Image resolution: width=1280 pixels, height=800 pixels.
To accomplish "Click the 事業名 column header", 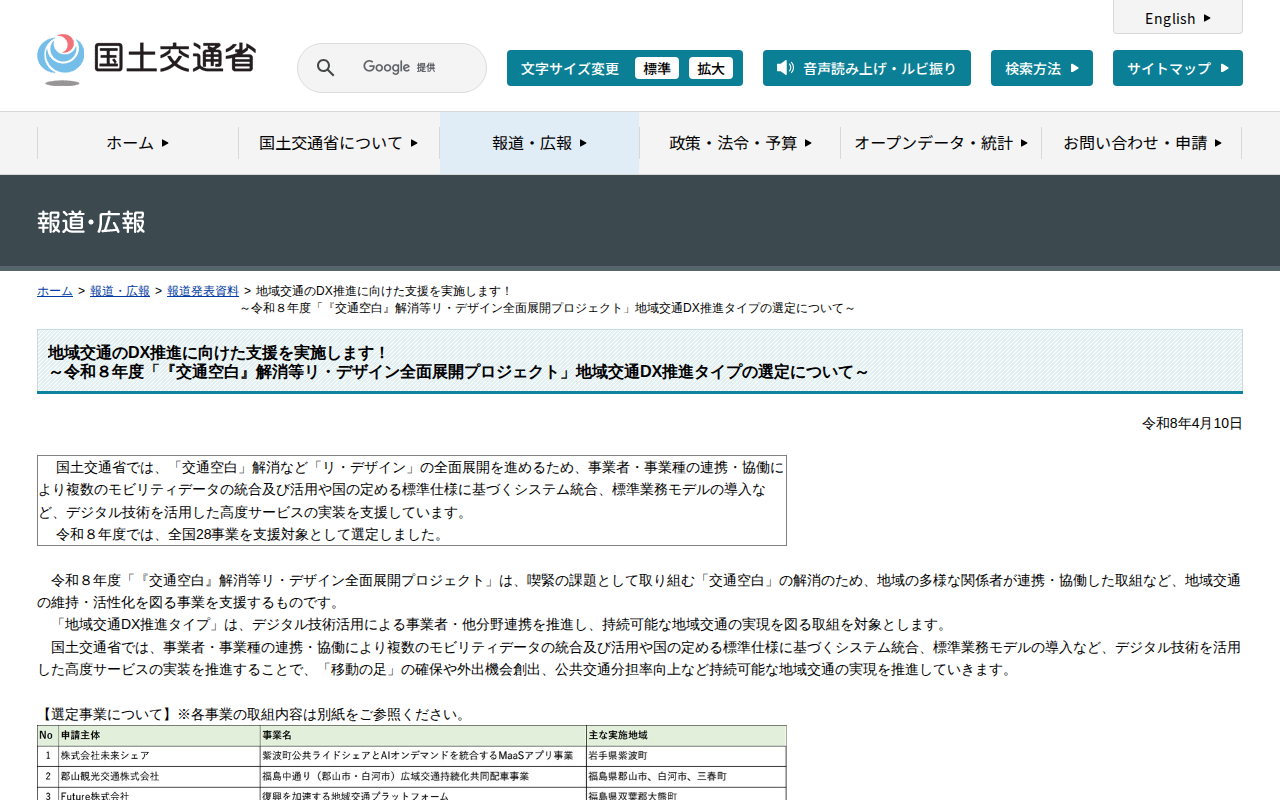I will pyautogui.click(x=422, y=735).
